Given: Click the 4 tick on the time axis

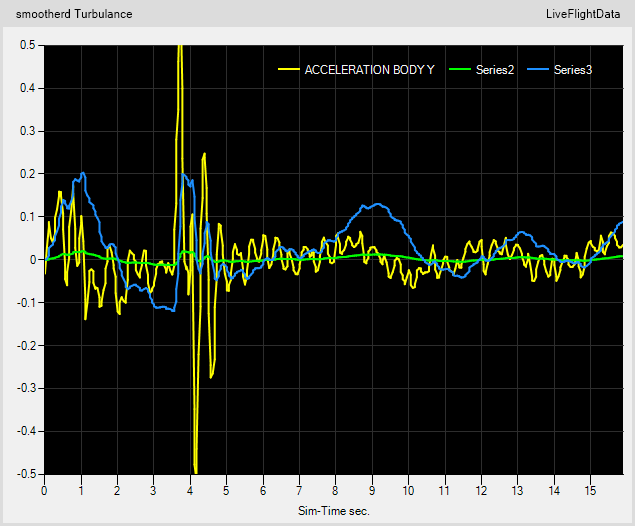Looking at the screenshot, I should (x=190, y=491).
